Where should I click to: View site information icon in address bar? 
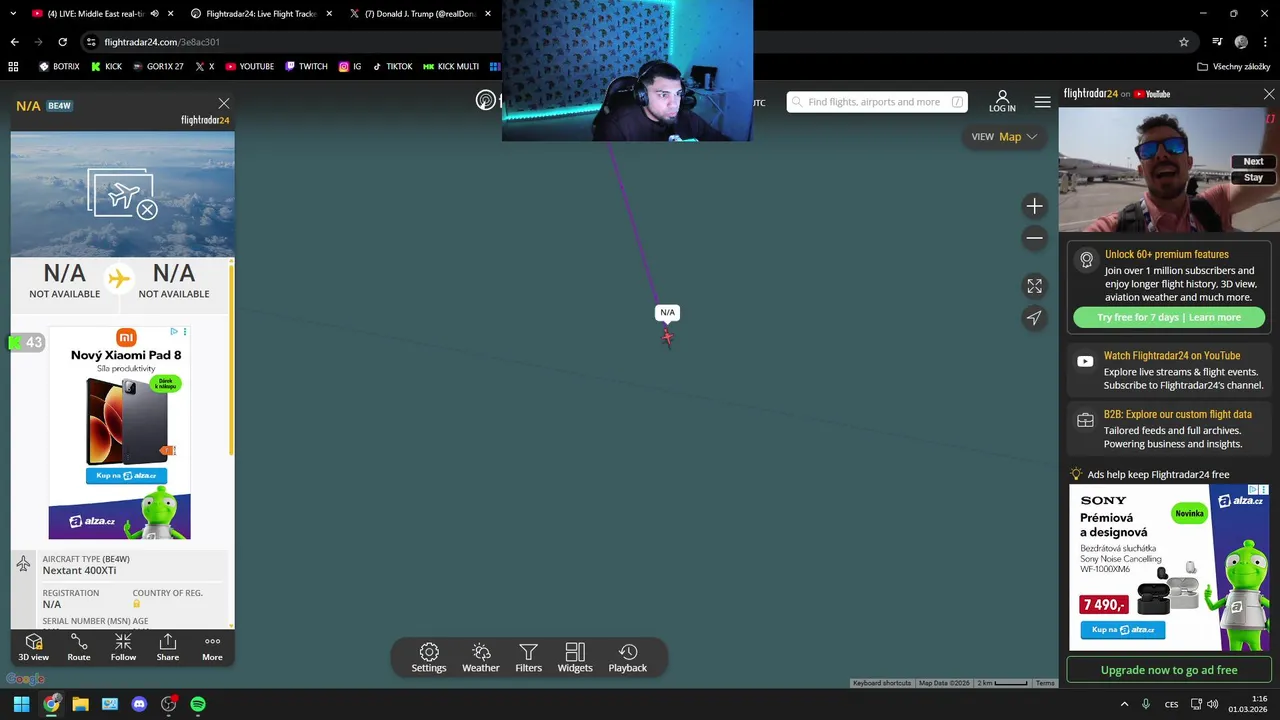pyautogui.click(x=91, y=42)
